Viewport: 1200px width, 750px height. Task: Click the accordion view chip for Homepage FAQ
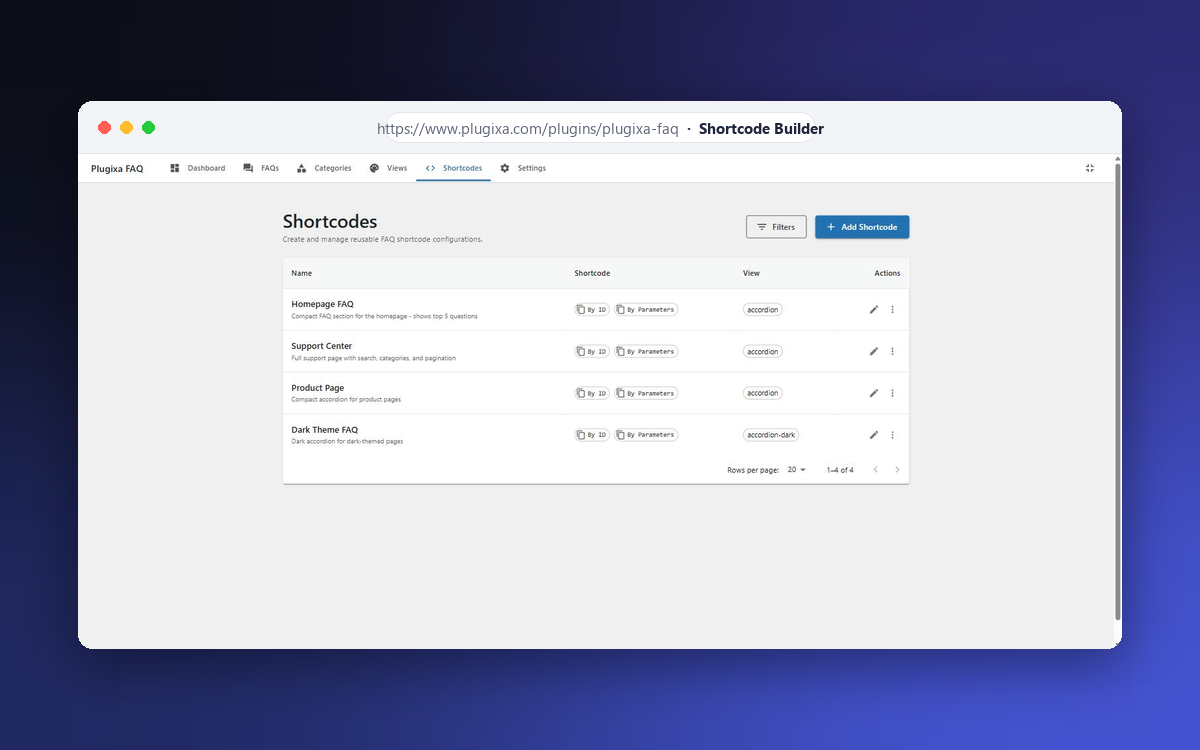pos(763,310)
